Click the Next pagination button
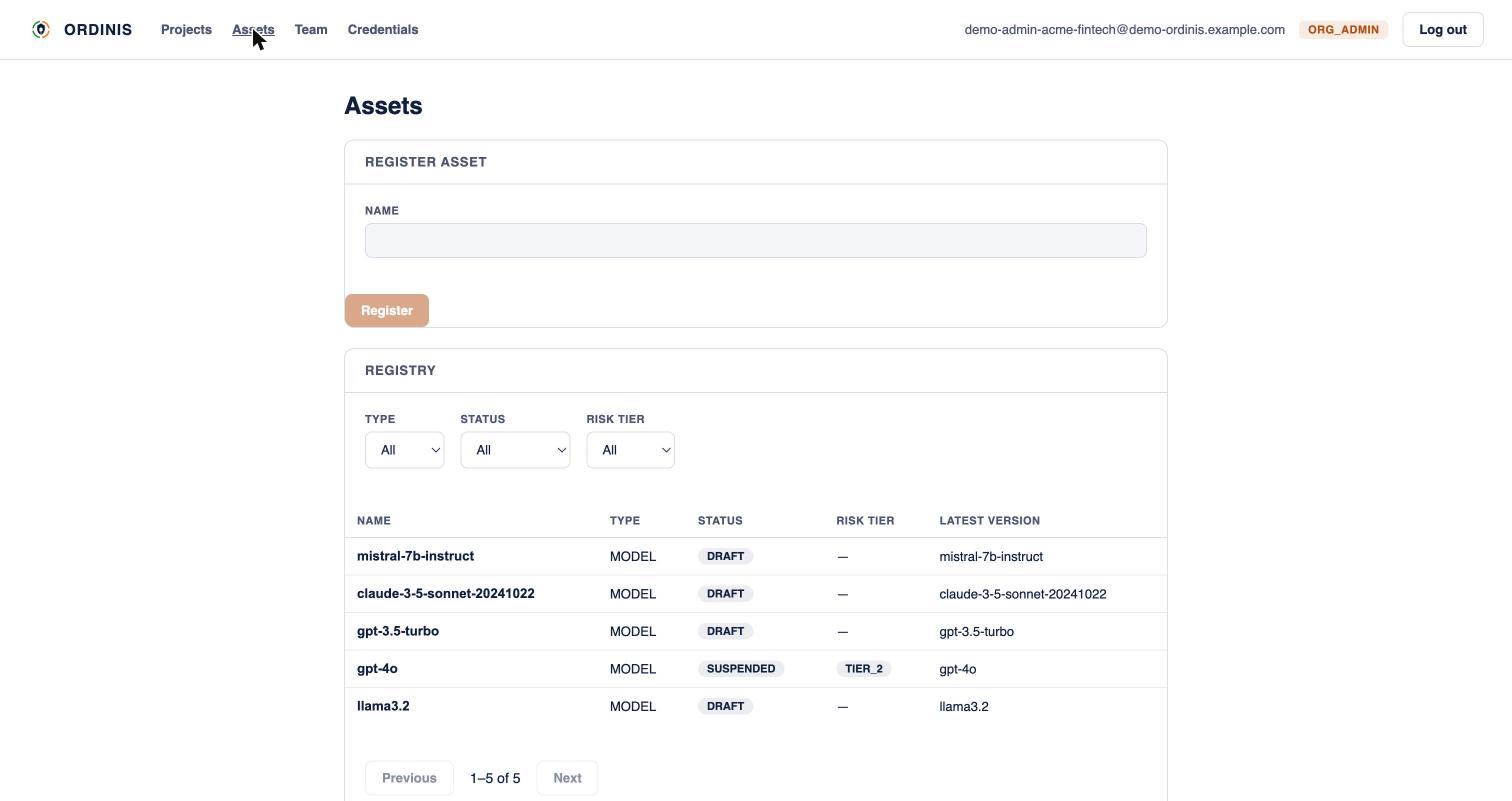Screen dimensions: 1512x801 (567, 778)
